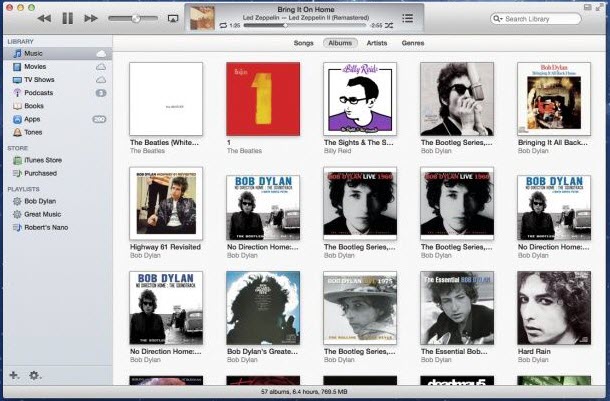Open the Billy Reid album cover

360,99
